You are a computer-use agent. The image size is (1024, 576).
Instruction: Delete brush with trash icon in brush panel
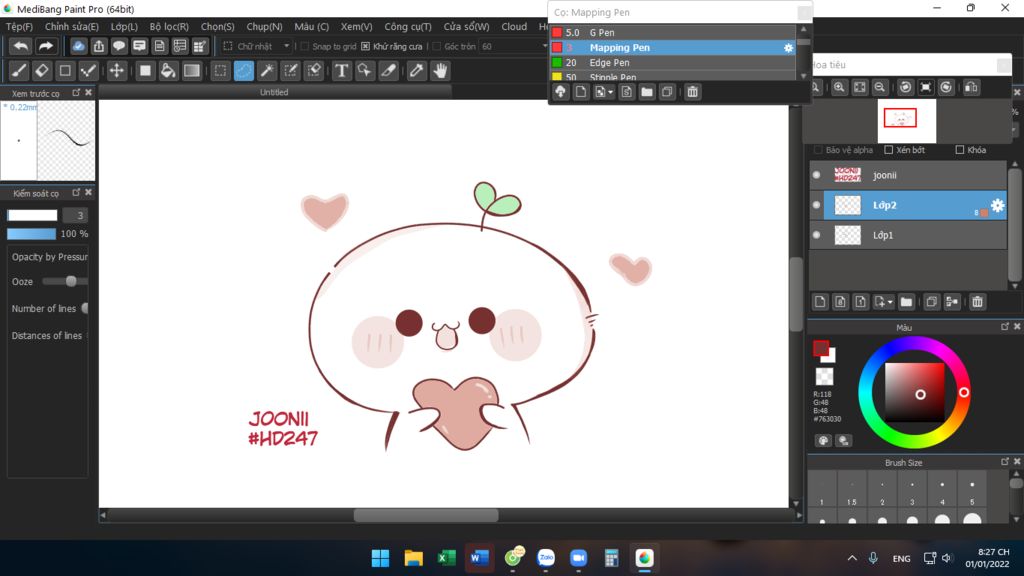point(692,92)
